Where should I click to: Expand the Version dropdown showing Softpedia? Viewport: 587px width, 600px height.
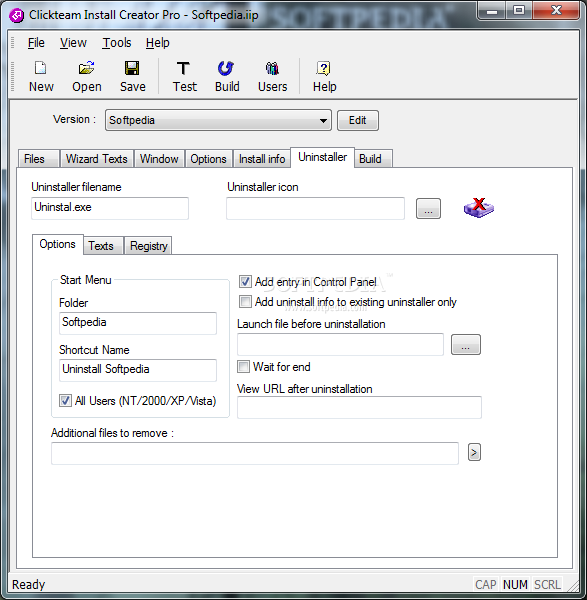pos(218,120)
